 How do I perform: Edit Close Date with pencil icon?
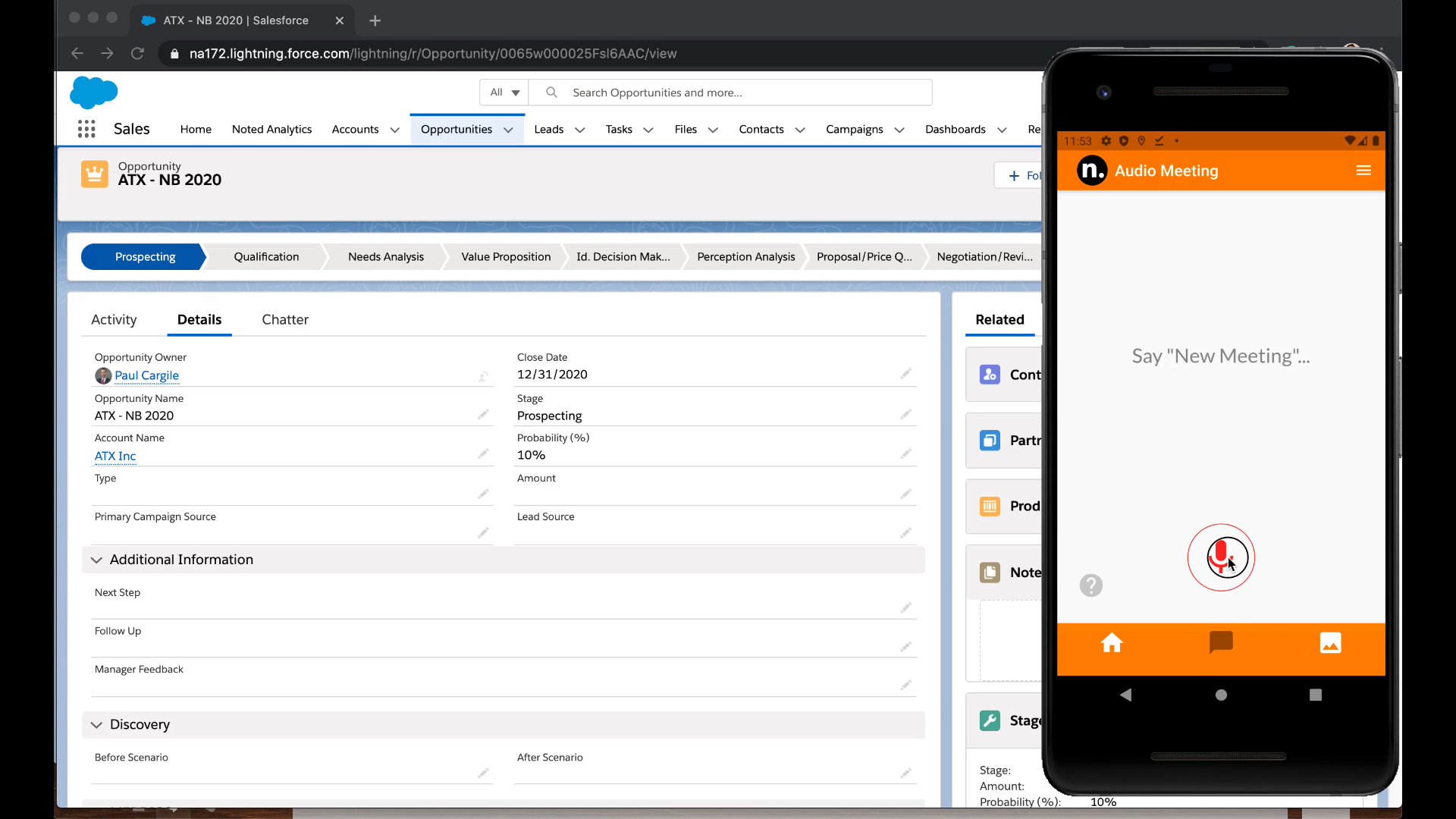[905, 374]
